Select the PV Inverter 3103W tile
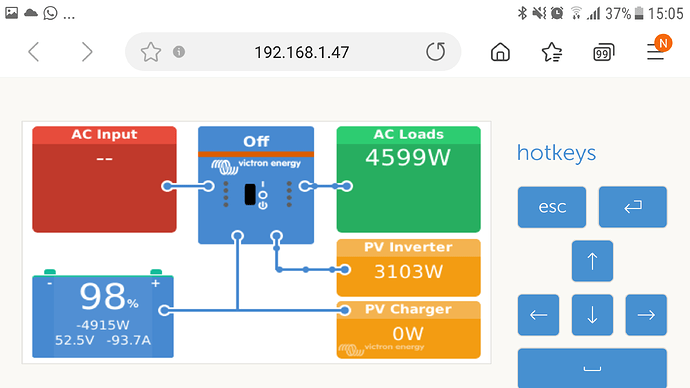 click(x=408, y=267)
